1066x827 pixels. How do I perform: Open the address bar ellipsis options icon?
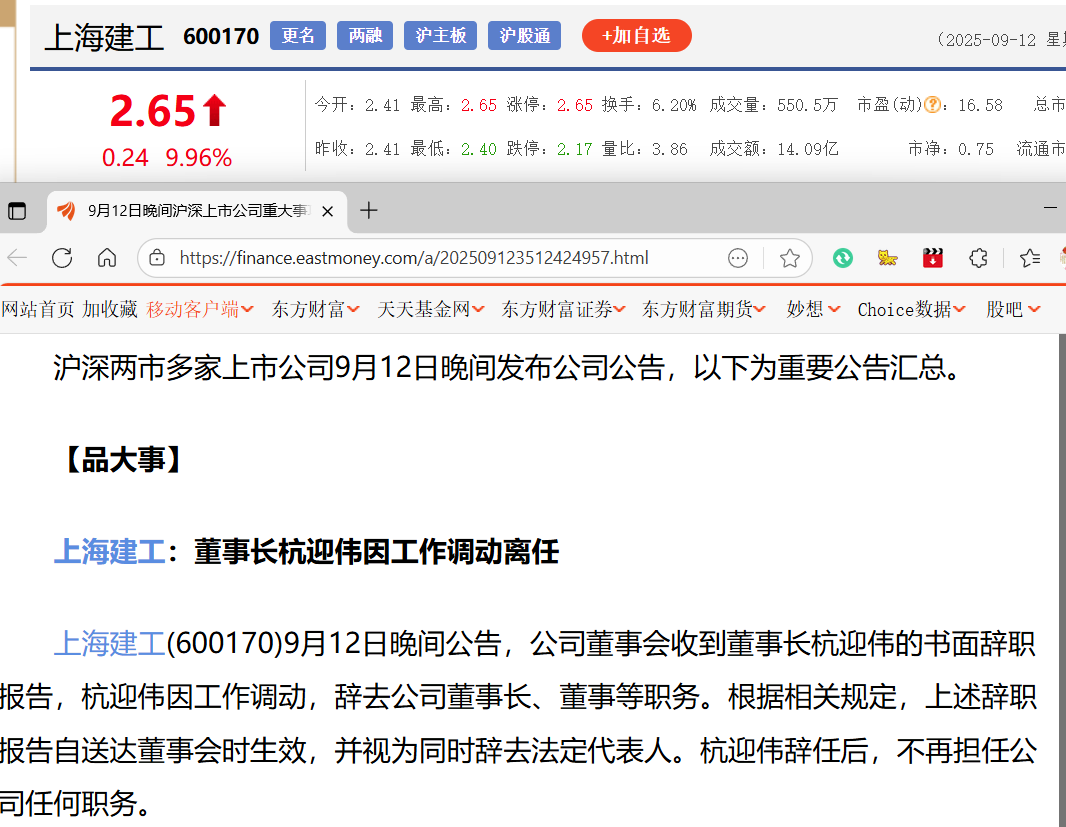[x=738, y=258]
